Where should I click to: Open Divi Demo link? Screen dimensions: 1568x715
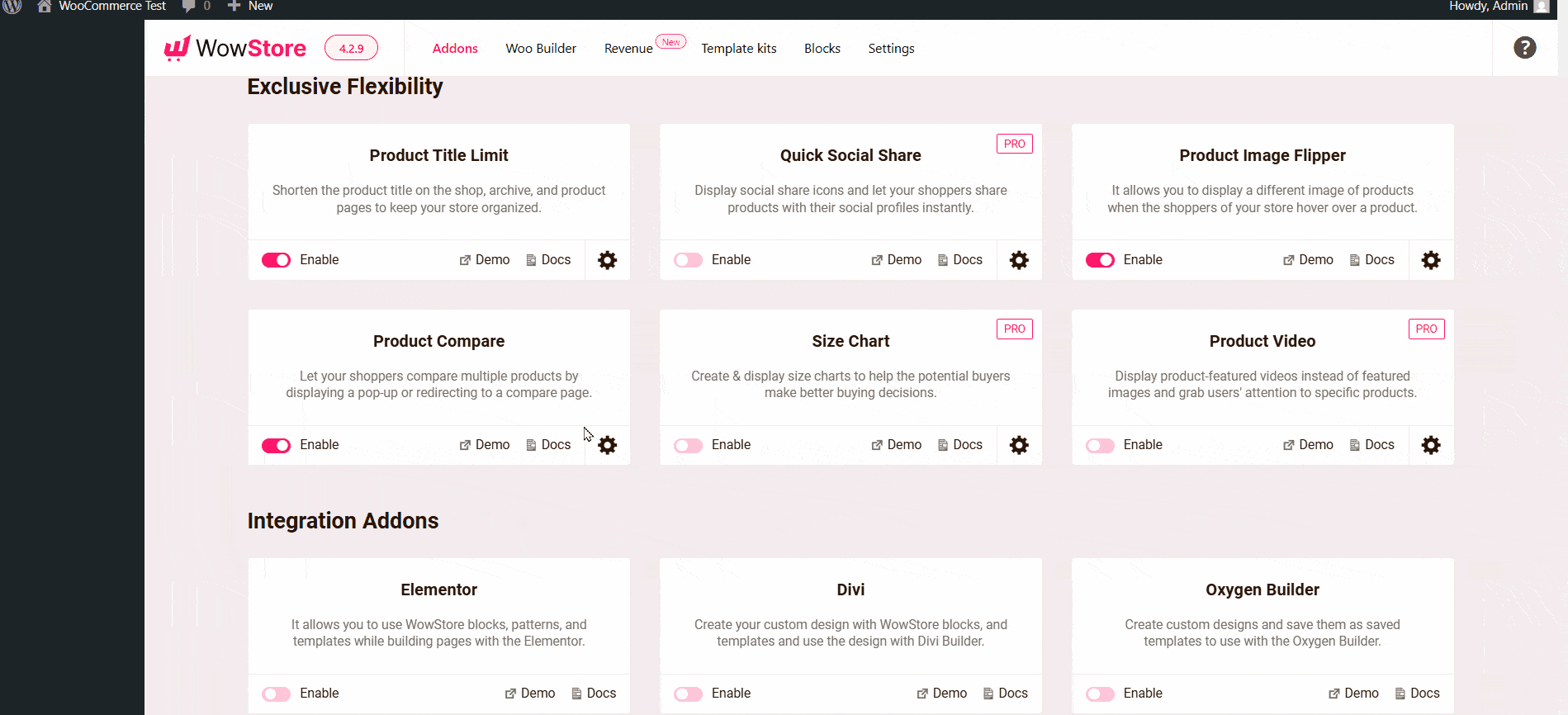click(942, 693)
